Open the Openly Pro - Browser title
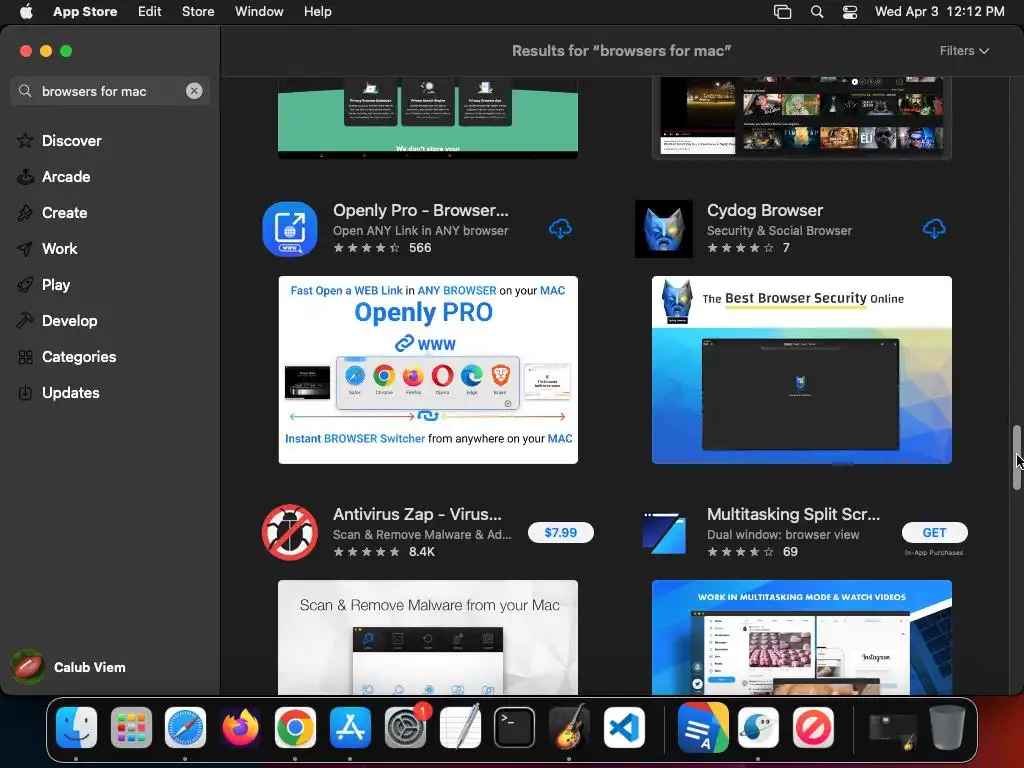Image resolution: width=1024 pixels, height=768 pixels. point(421,210)
